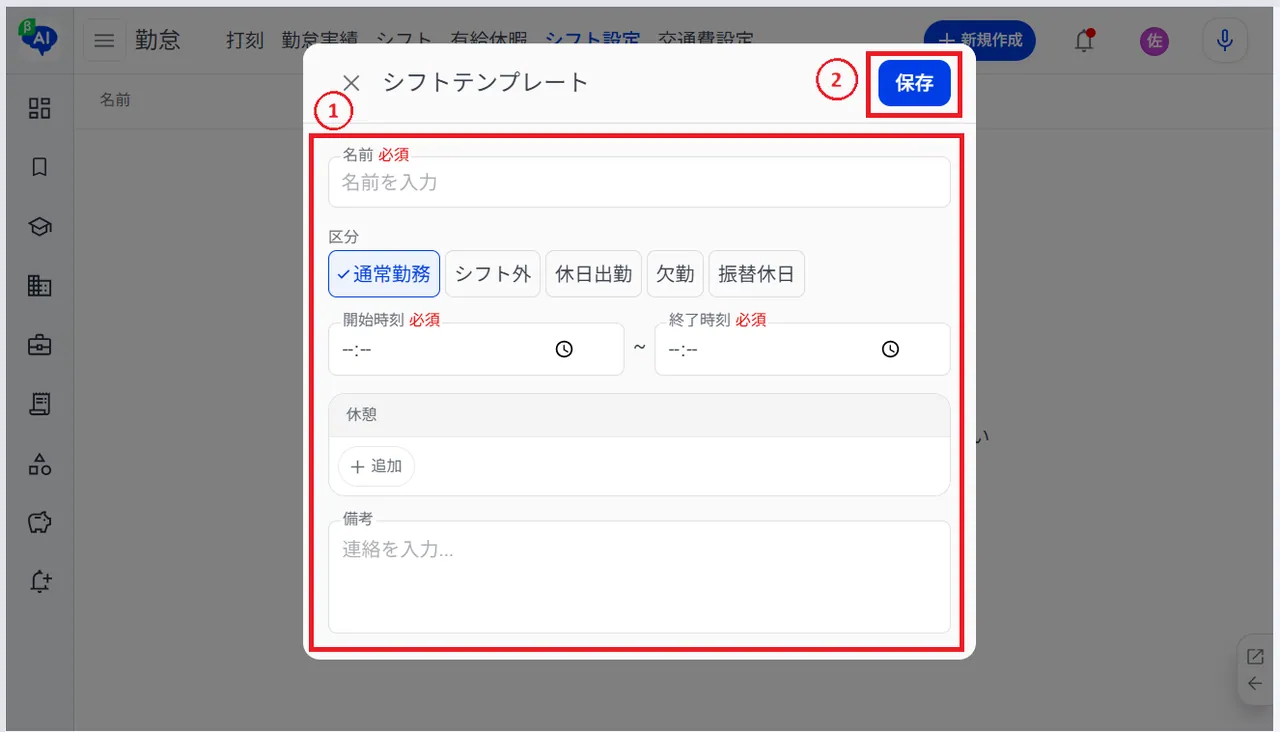Activate the microphone voice input button
Viewport: 1280px width, 732px height.
pyautogui.click(x=1224, y=40)
